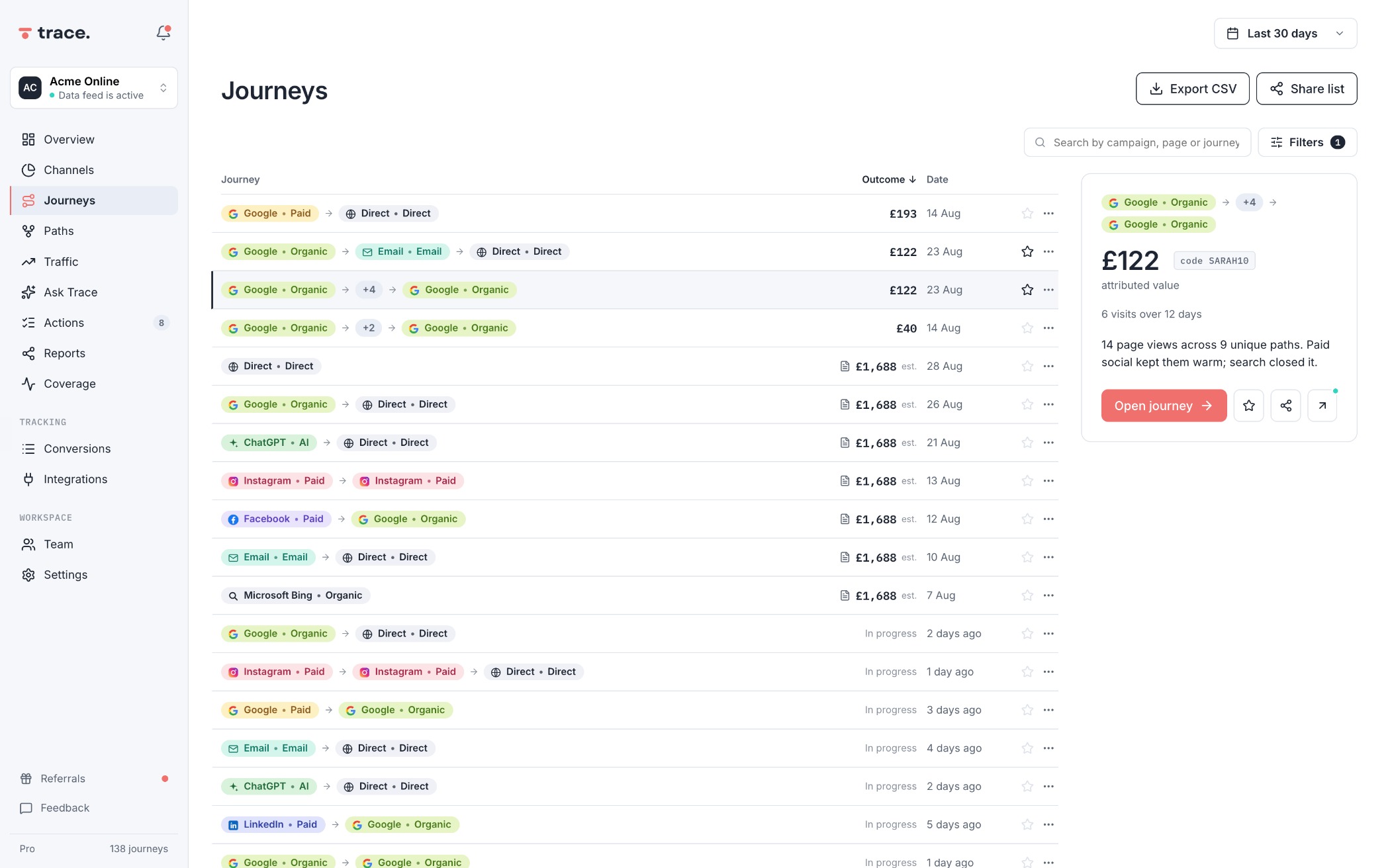Open Reports page
The width and height of the screenshot is (1390, 868).
point(94,353)
